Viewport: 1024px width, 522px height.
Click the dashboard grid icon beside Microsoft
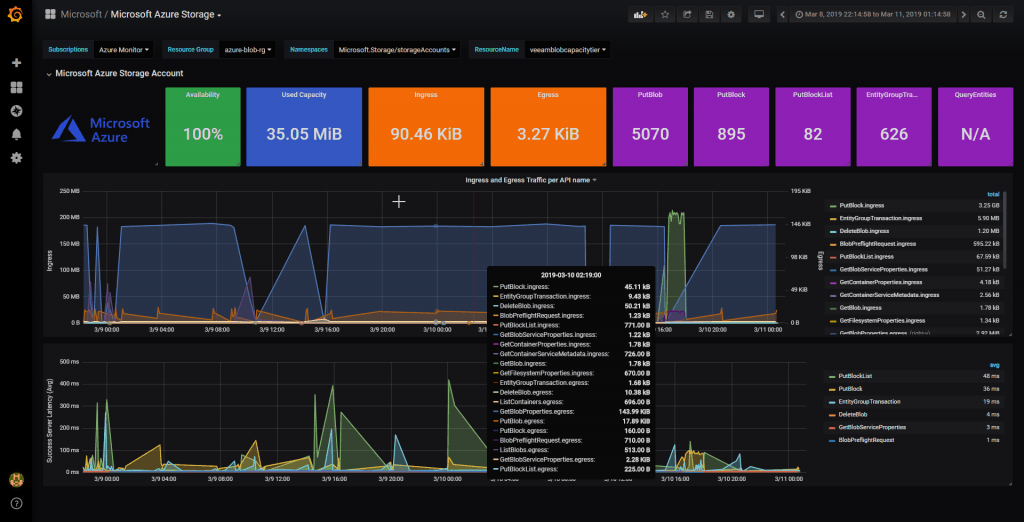pos(50,14)
